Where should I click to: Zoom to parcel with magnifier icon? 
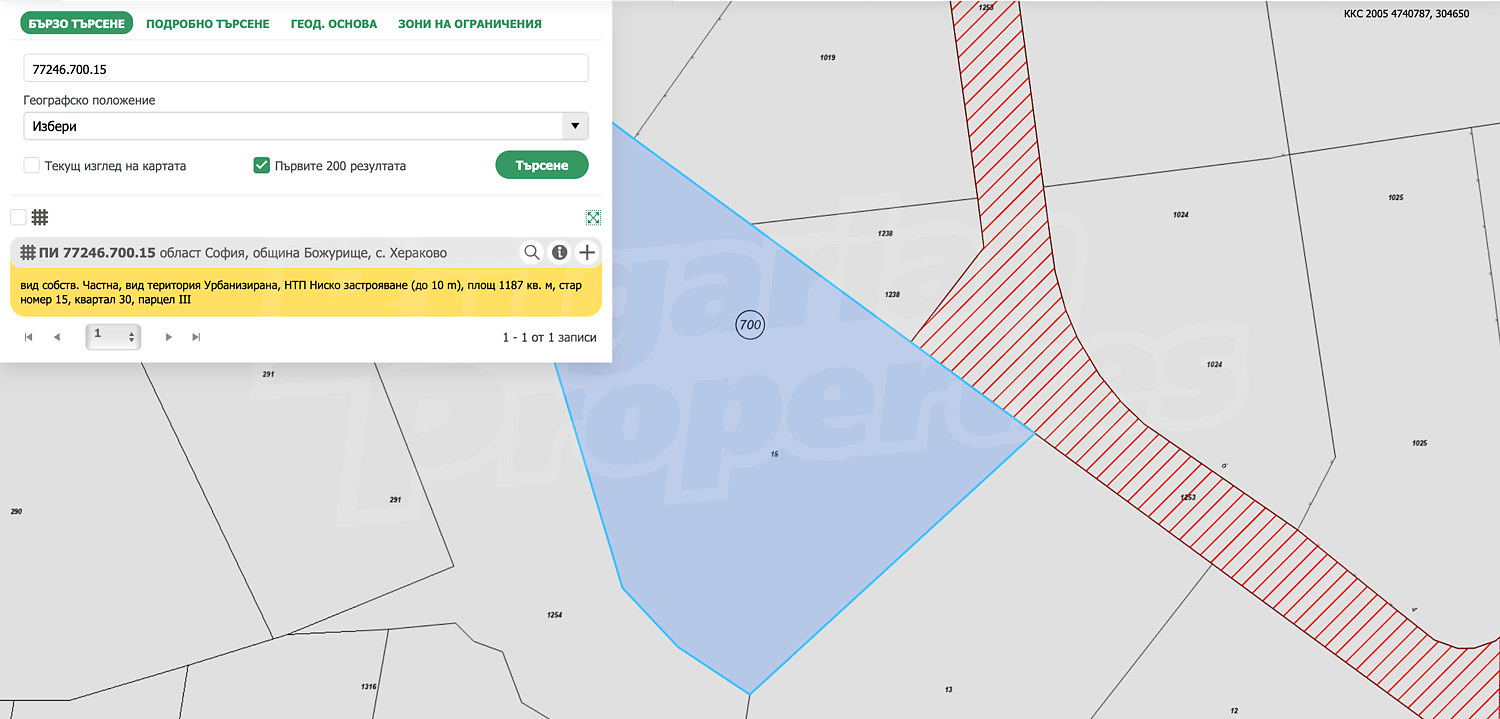coord(532,253)
